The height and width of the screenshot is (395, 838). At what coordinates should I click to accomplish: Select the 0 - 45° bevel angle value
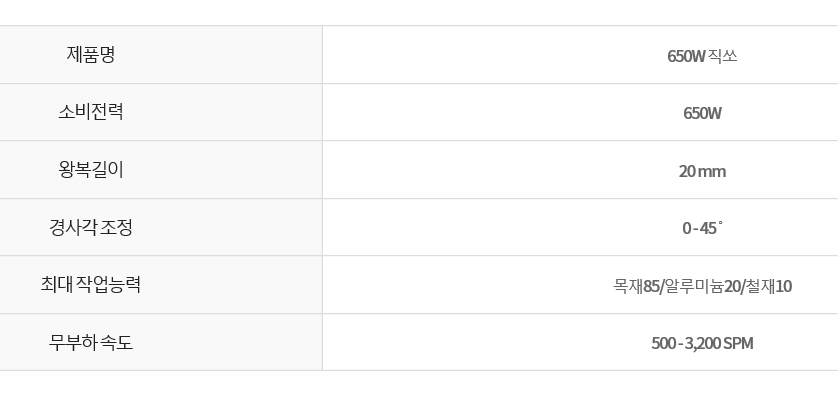pos(702,228)
